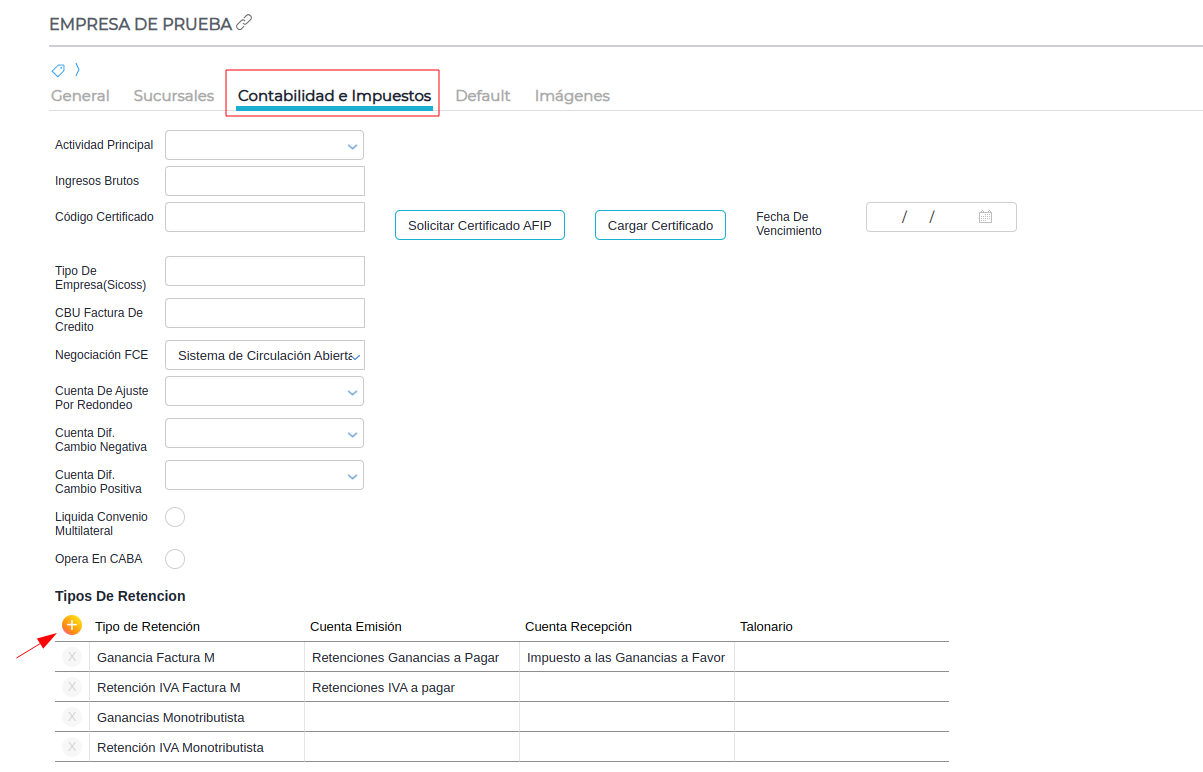This screenshot has width=1203, height=772.
Task: Click the EMPRESA DE PRUEBA title
Action: pos(140,23)
